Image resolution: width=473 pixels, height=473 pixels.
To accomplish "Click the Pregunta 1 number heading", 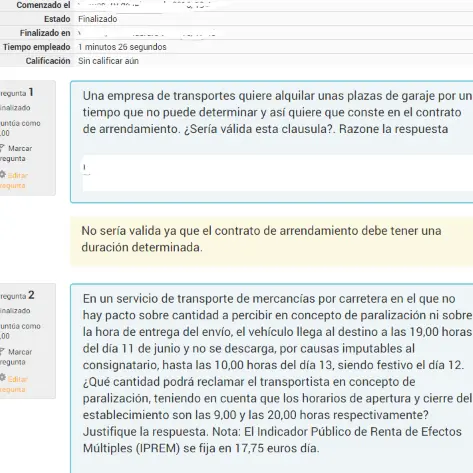I will (17, 92).
